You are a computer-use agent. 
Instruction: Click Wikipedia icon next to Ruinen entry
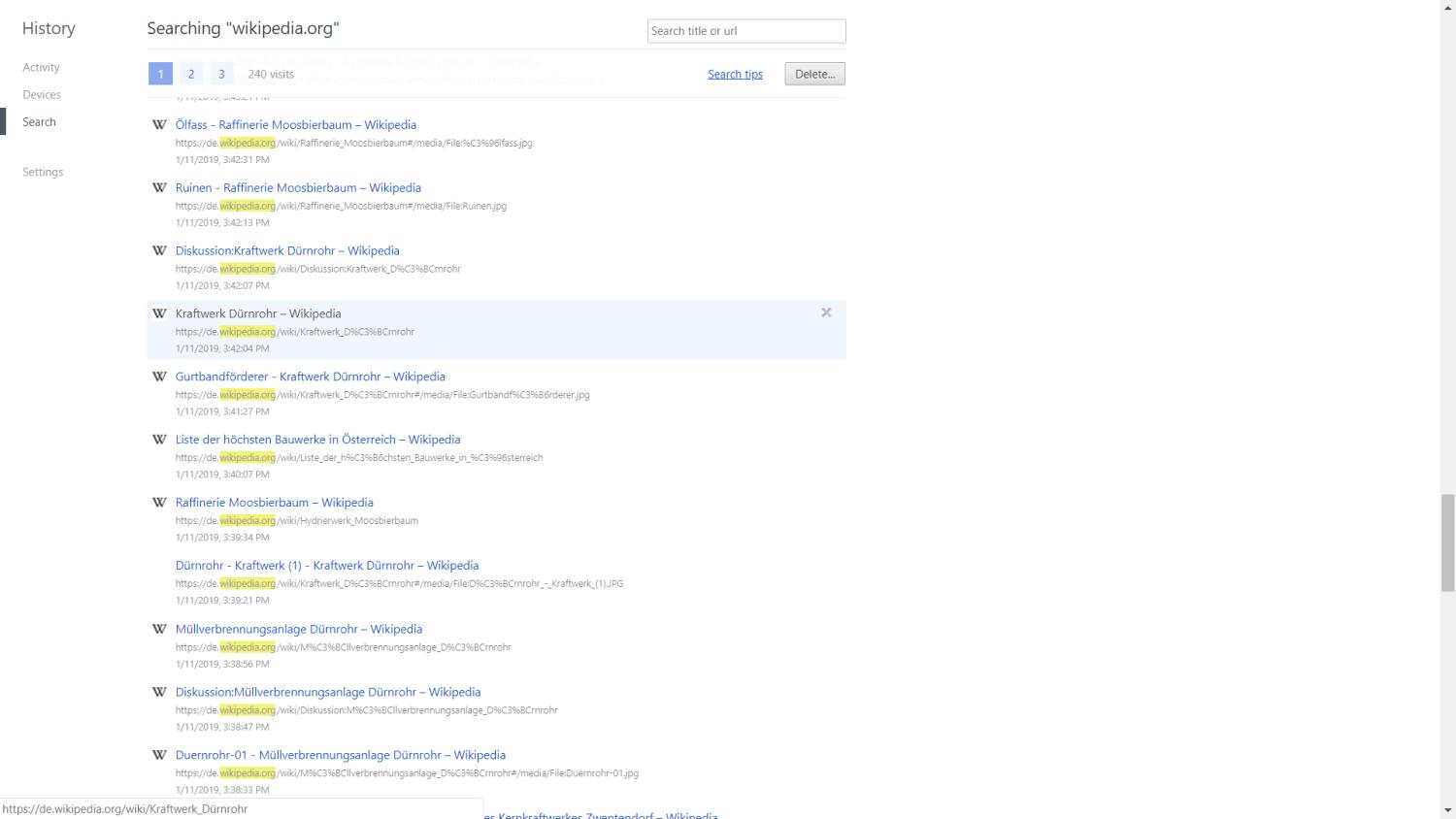159,187
